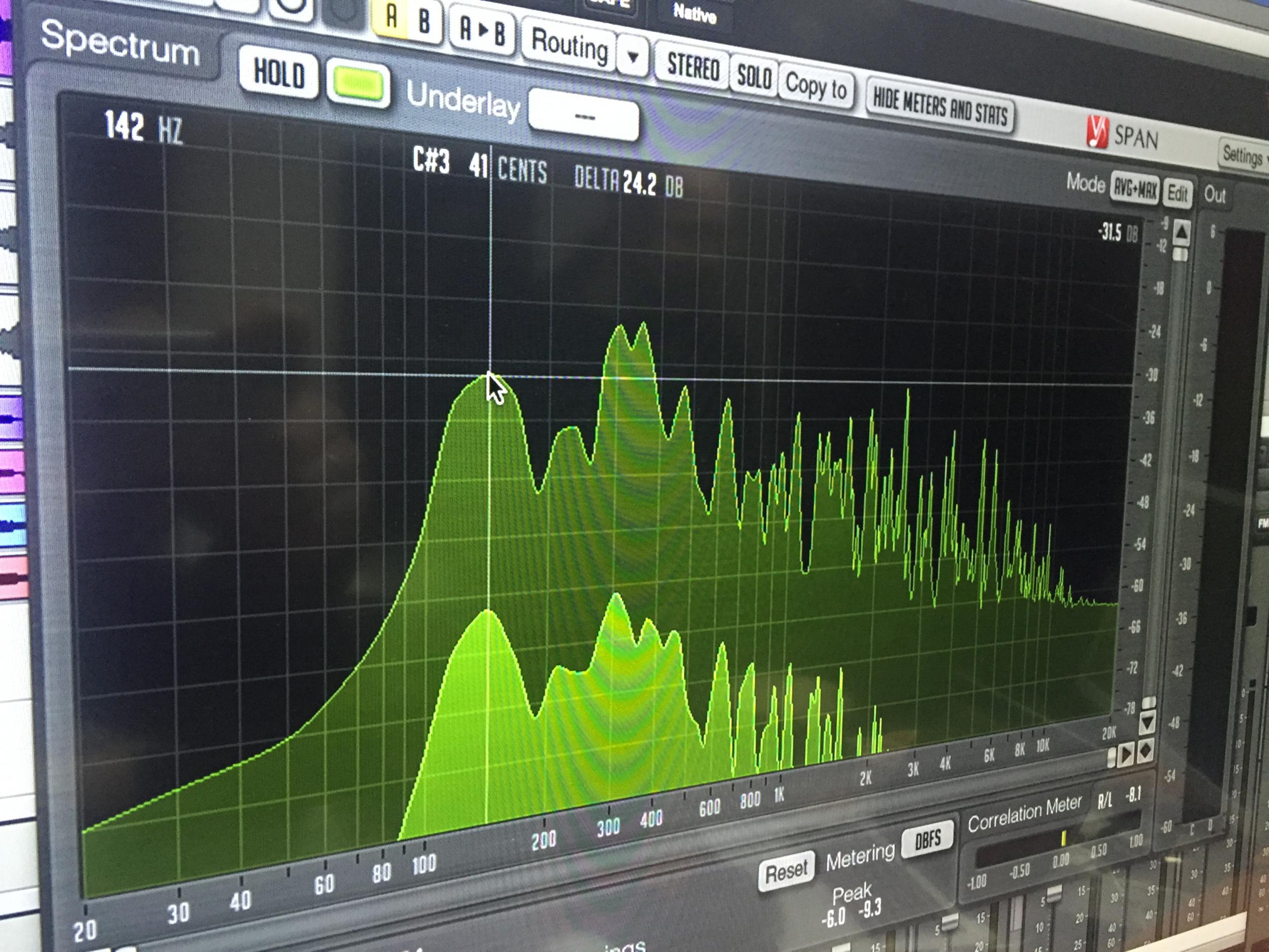Open the Underlay selector box
The height and width of the screenshot is (952, 1269).
(584, 116)
